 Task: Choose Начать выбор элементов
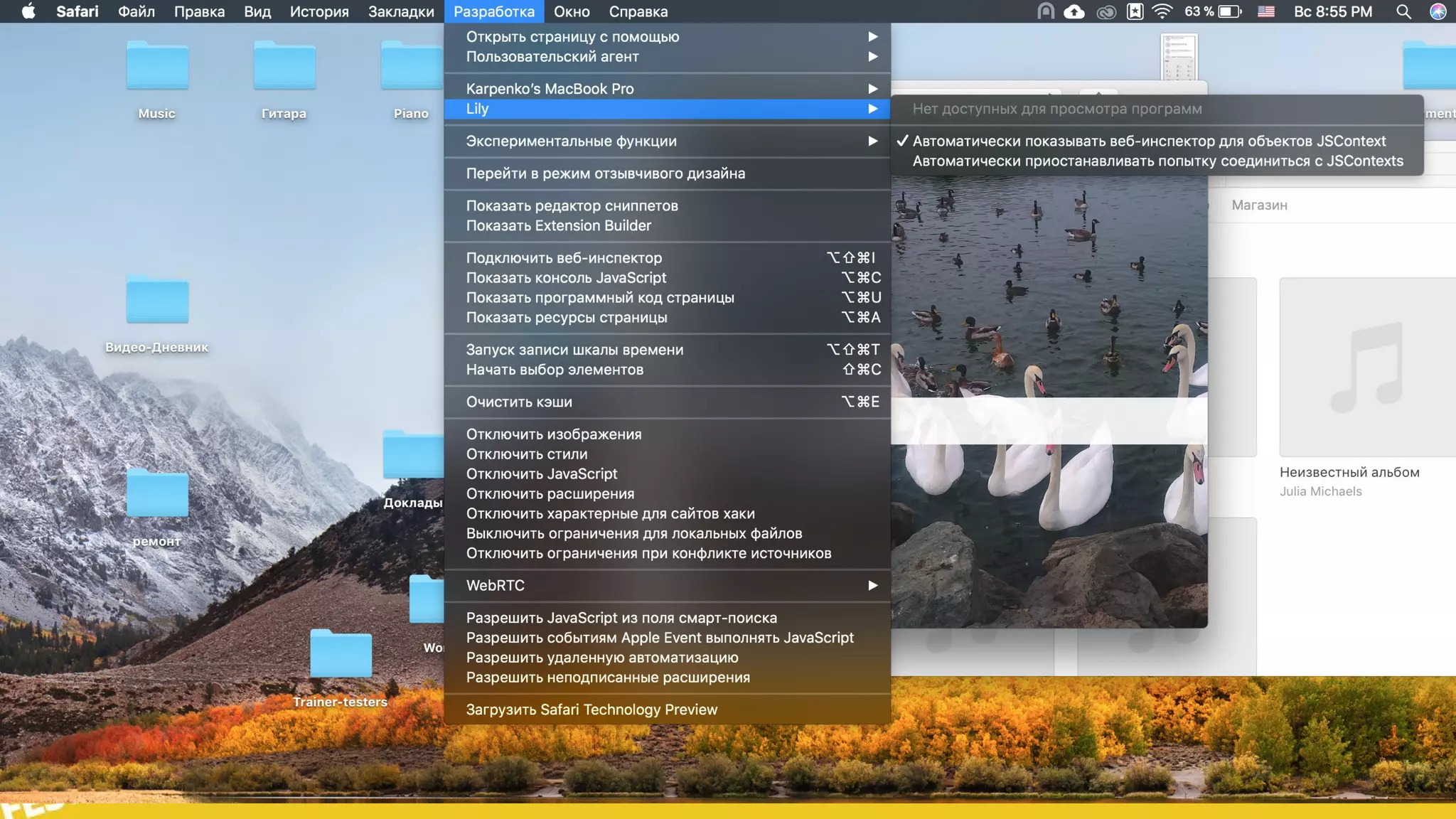coord(667,370)
